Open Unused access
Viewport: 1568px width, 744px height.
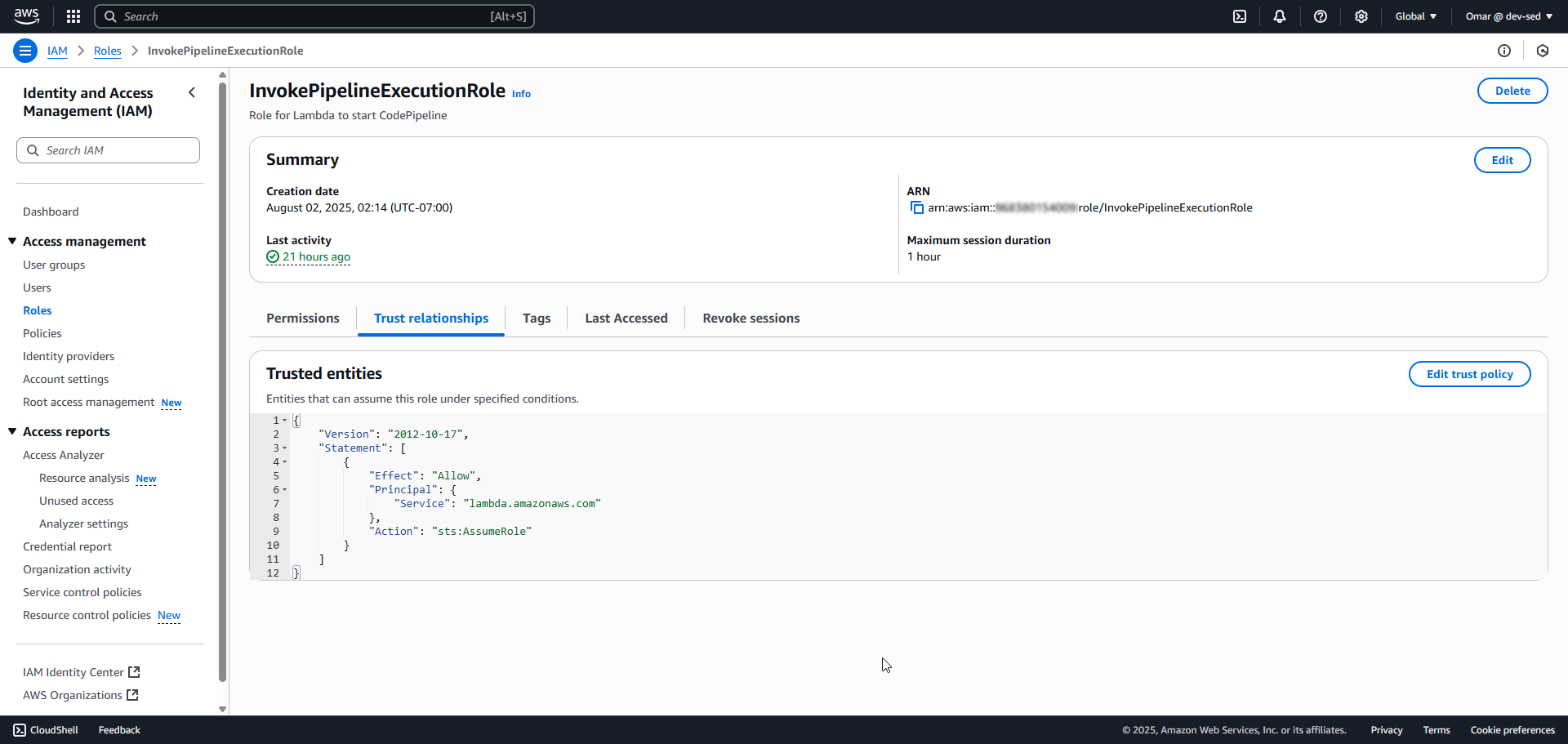point(77,501)
